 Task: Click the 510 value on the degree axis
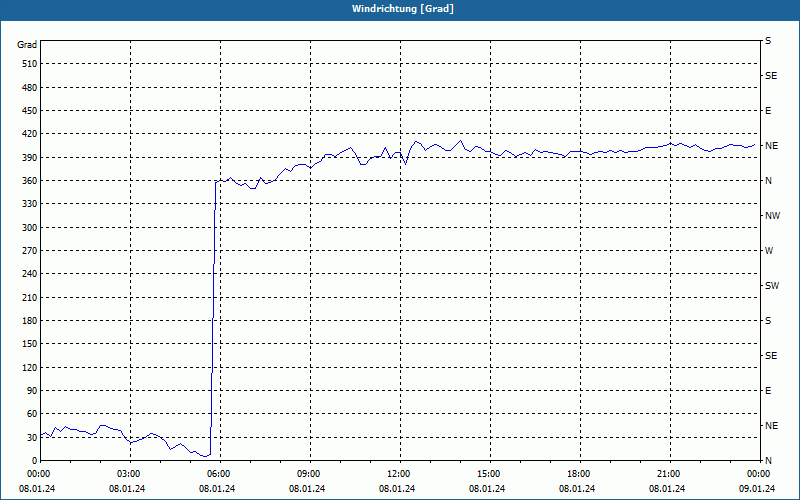pos(30,64)
